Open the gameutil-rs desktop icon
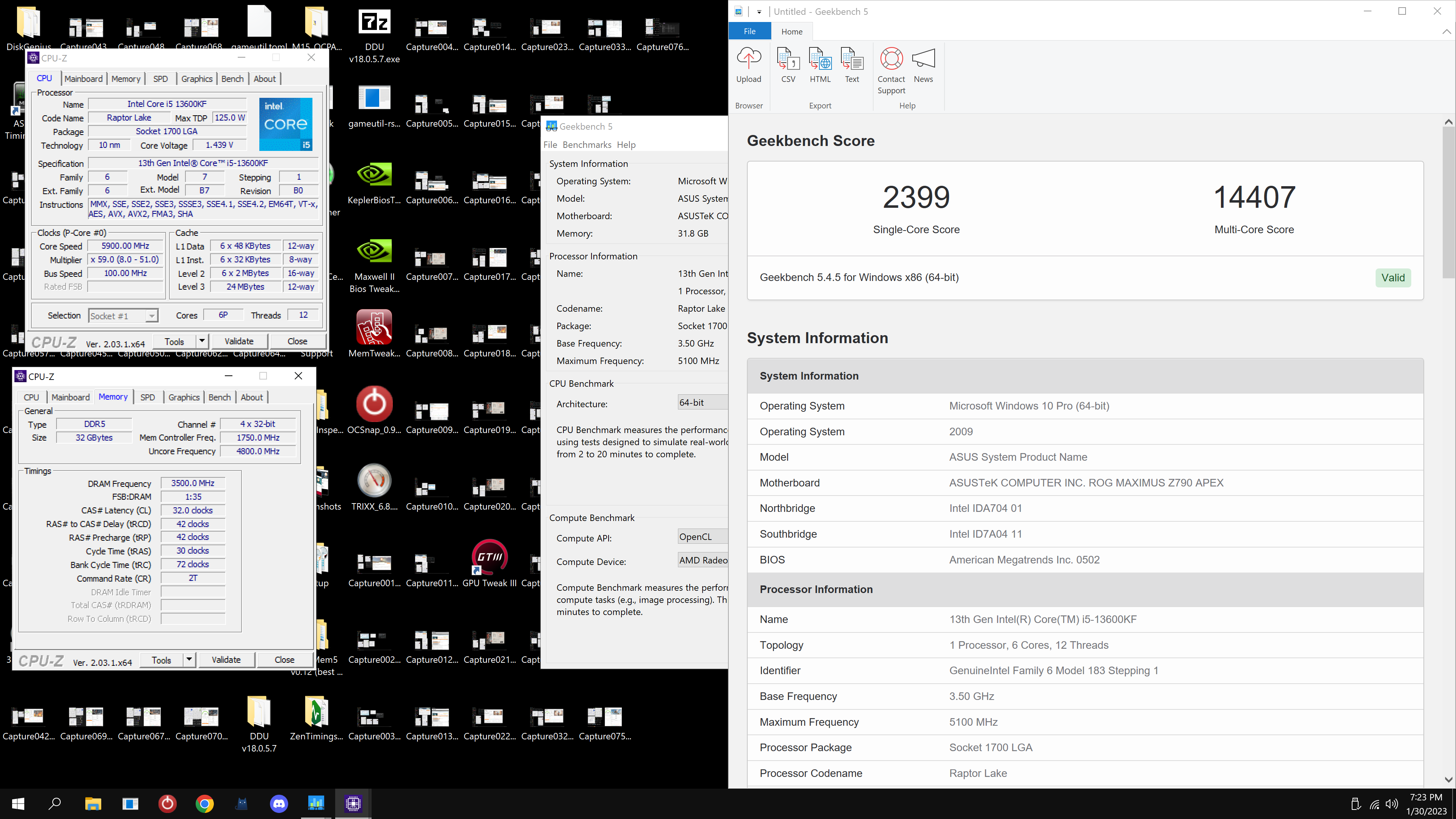1456x819 pixels. coord(374,106)
